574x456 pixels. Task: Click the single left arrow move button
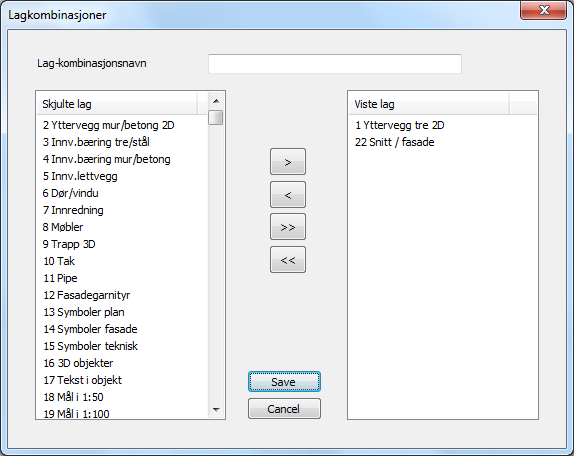pos(288,194)
